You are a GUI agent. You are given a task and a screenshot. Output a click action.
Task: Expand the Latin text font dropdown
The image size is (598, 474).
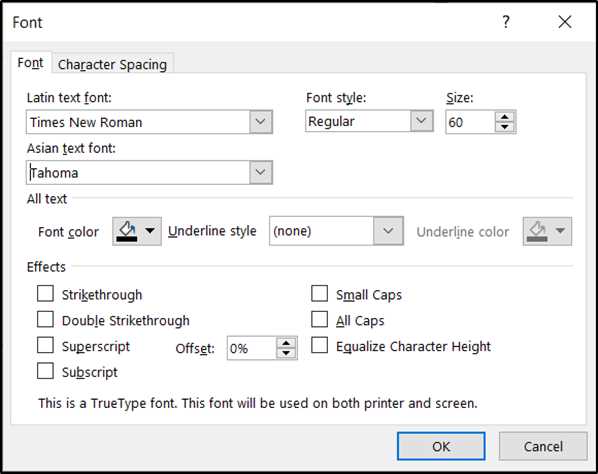pyautogui.click(x=261, y=122)
